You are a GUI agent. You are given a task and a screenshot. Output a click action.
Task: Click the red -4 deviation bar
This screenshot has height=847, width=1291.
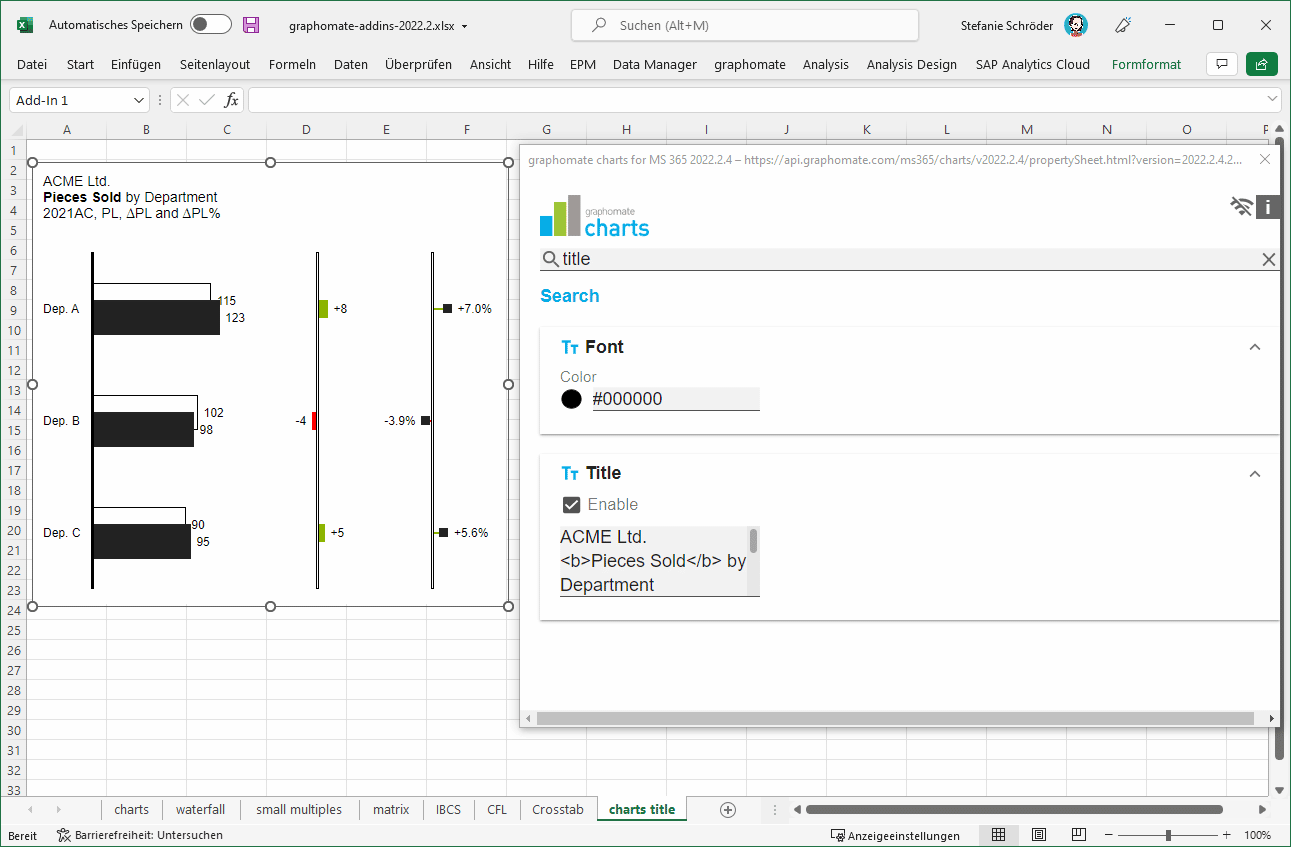click(314, 421)
